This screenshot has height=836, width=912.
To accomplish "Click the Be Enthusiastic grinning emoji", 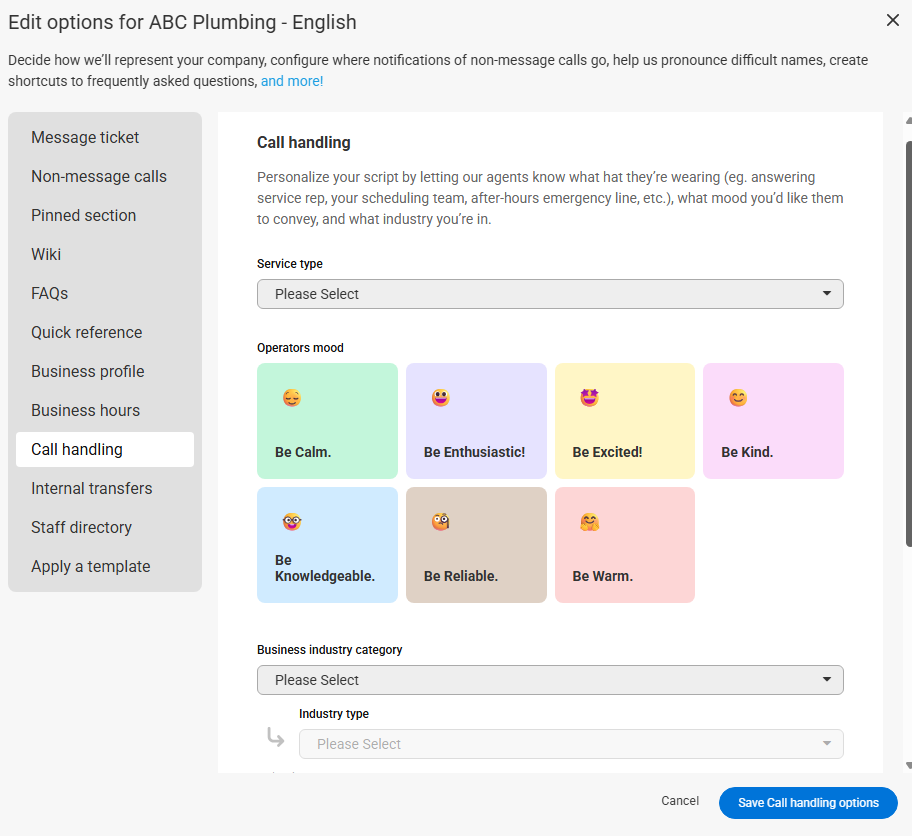I will click(x=440, y=398).
